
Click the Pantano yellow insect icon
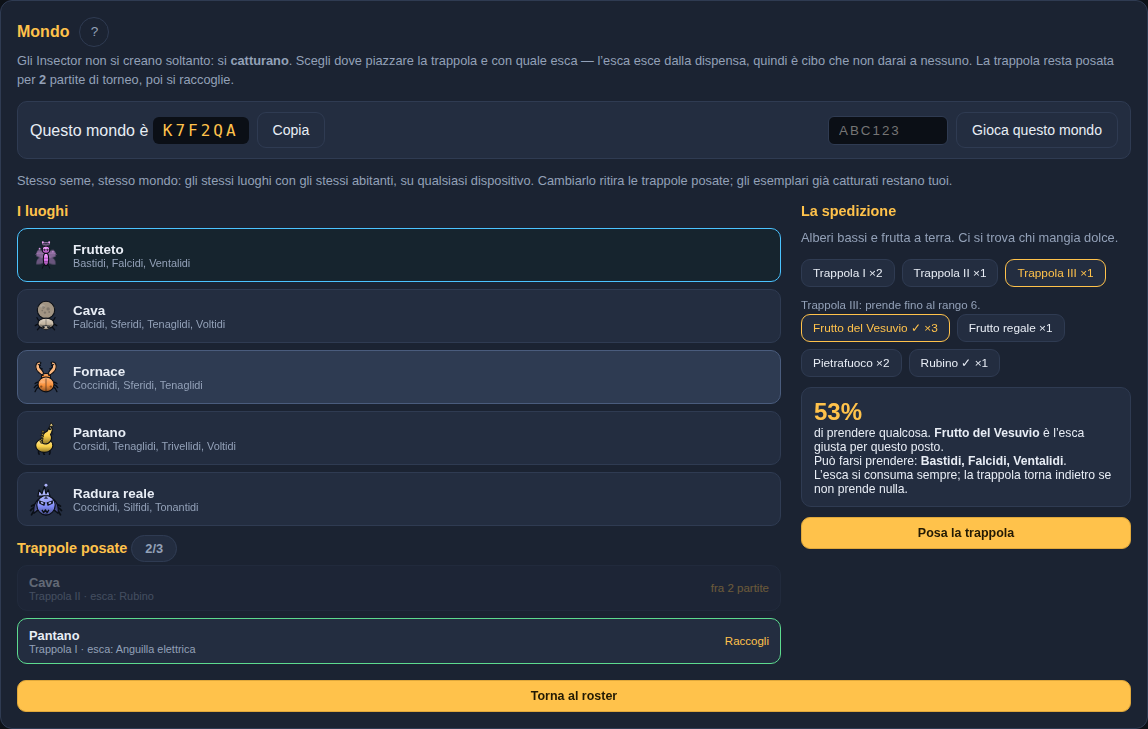(46, 438)
